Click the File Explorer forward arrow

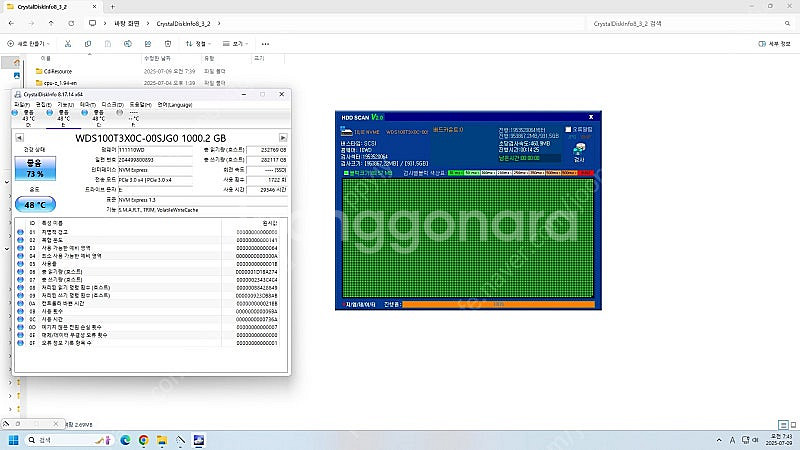[31, 23]
